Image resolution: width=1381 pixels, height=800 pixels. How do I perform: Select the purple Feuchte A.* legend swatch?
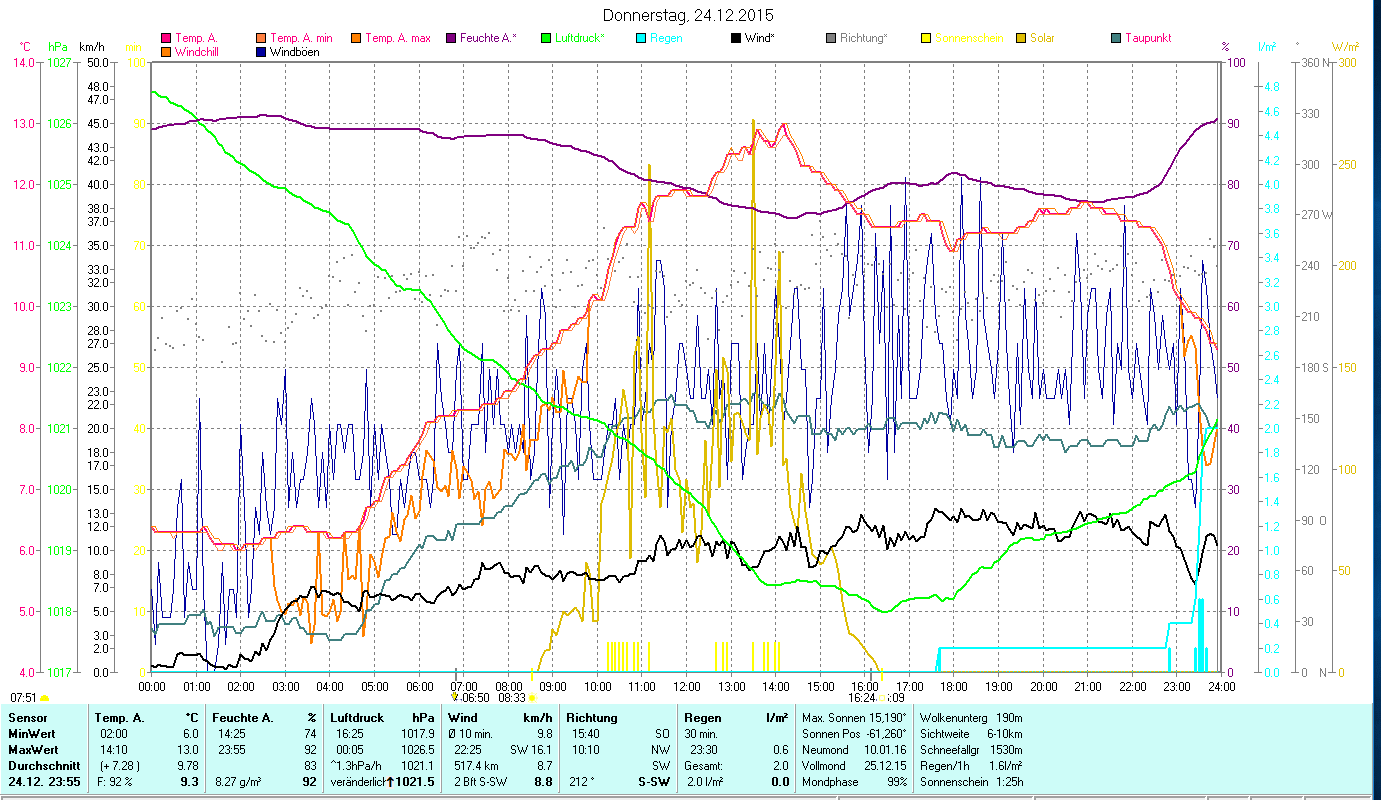[x=451, y=39]
